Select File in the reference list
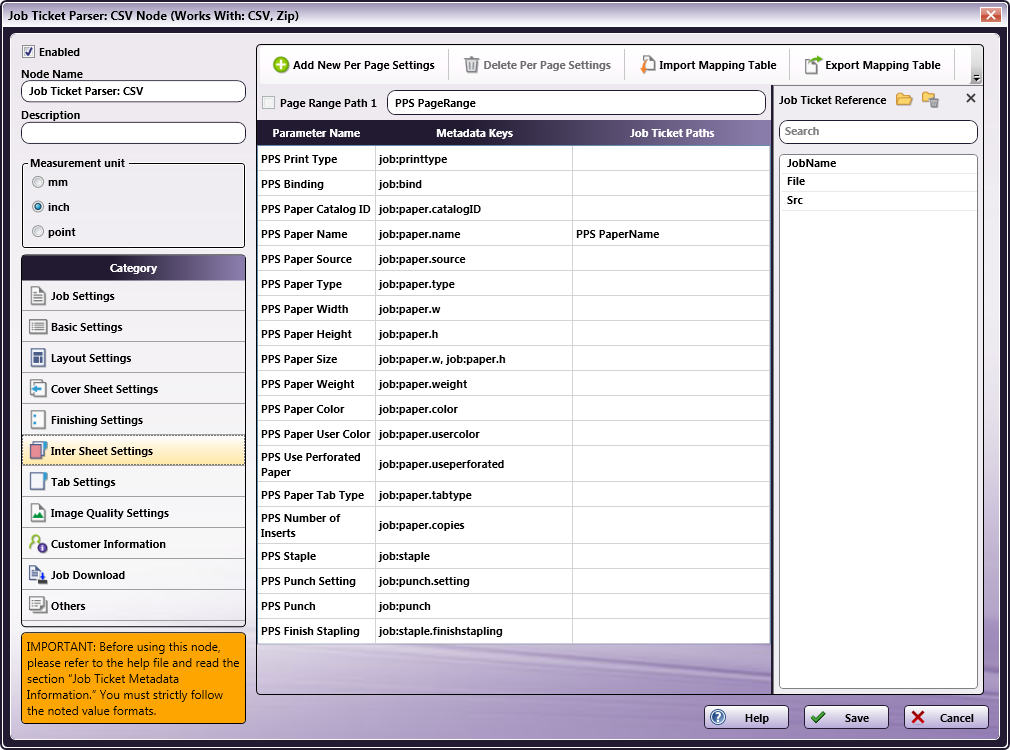1010x750 pixels. (878, 182)
